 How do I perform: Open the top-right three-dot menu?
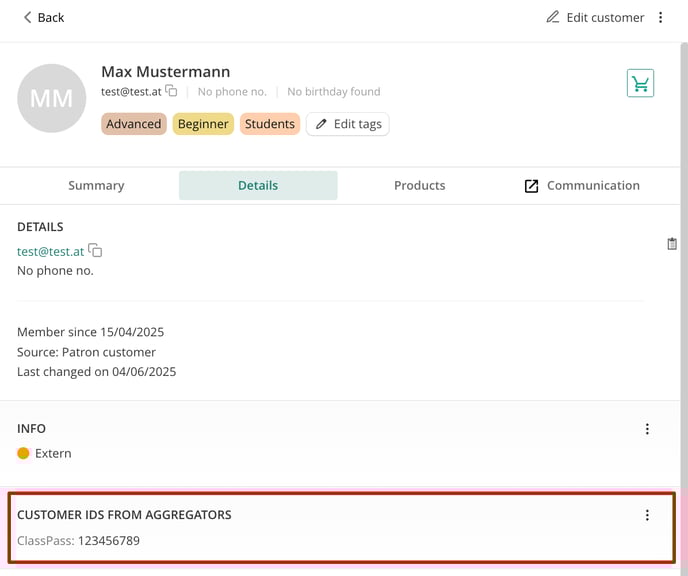pos(660,18)
